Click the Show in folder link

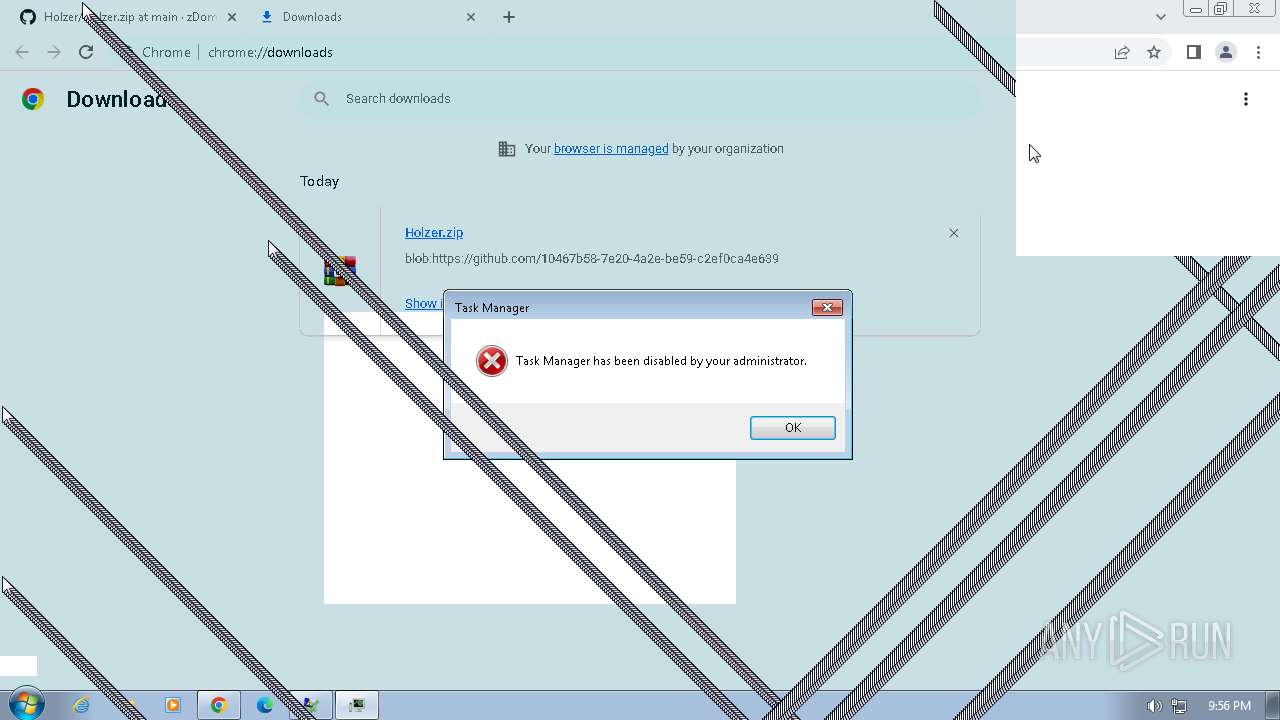(422, 303)
